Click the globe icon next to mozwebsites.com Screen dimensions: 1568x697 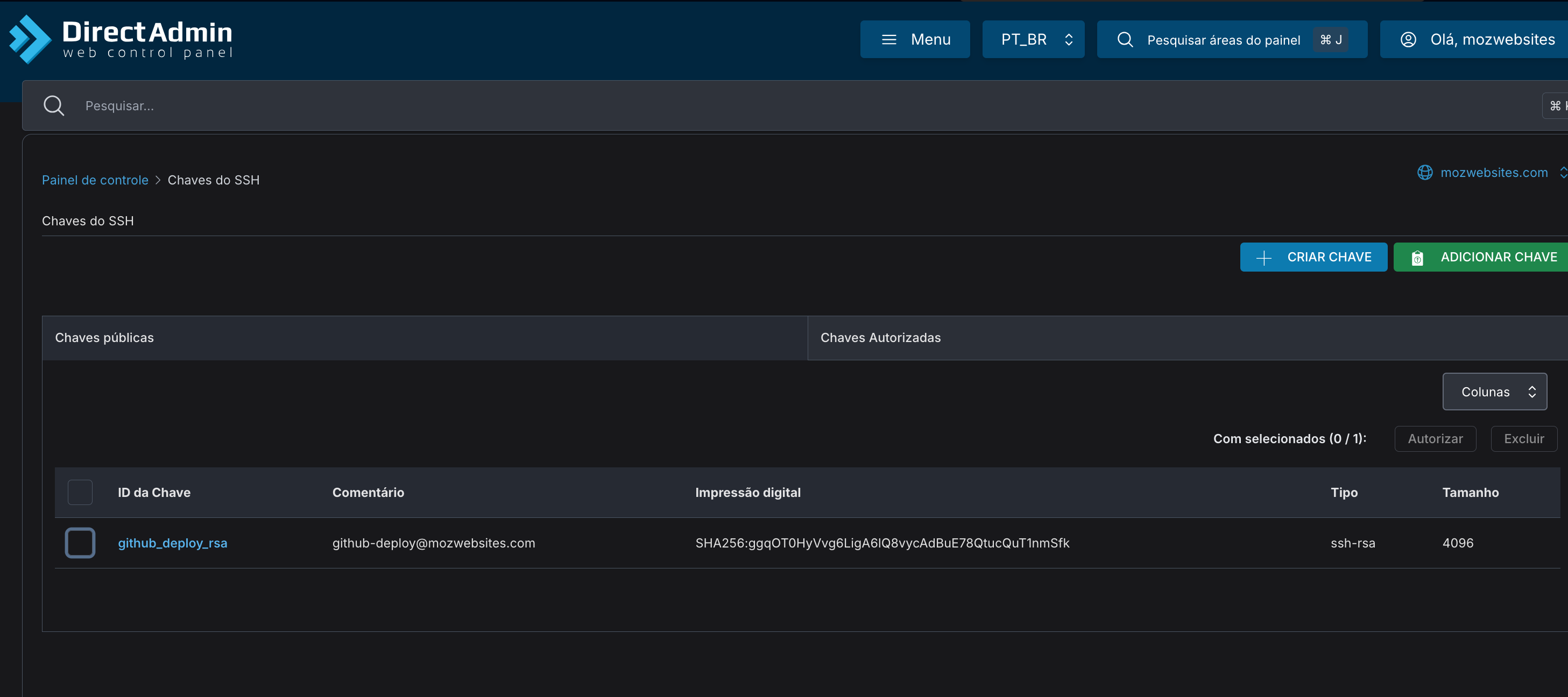click(1424, 173)
